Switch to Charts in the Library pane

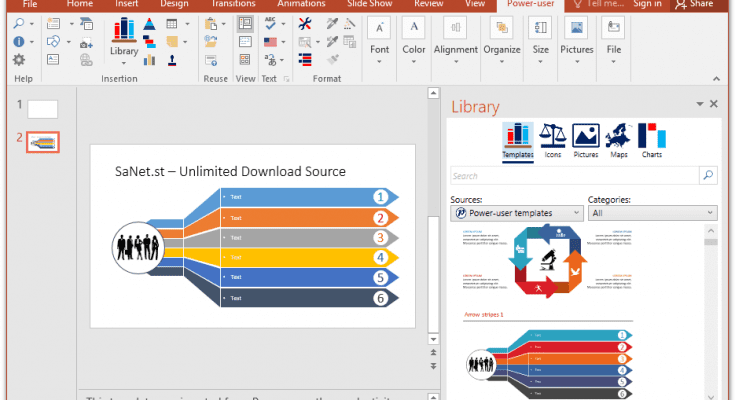651,141
